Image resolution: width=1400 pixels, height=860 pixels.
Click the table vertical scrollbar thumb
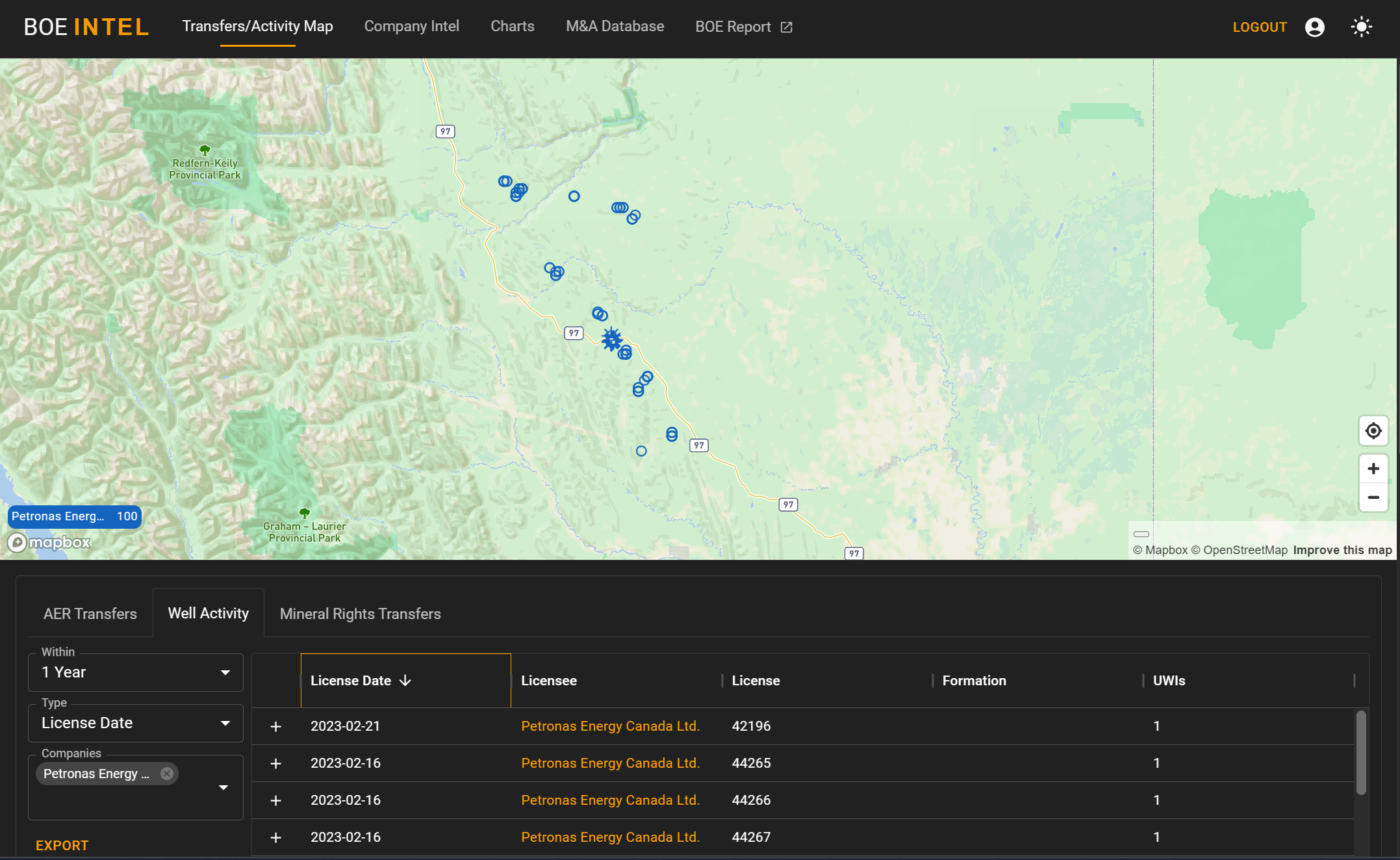point(1361,753)
